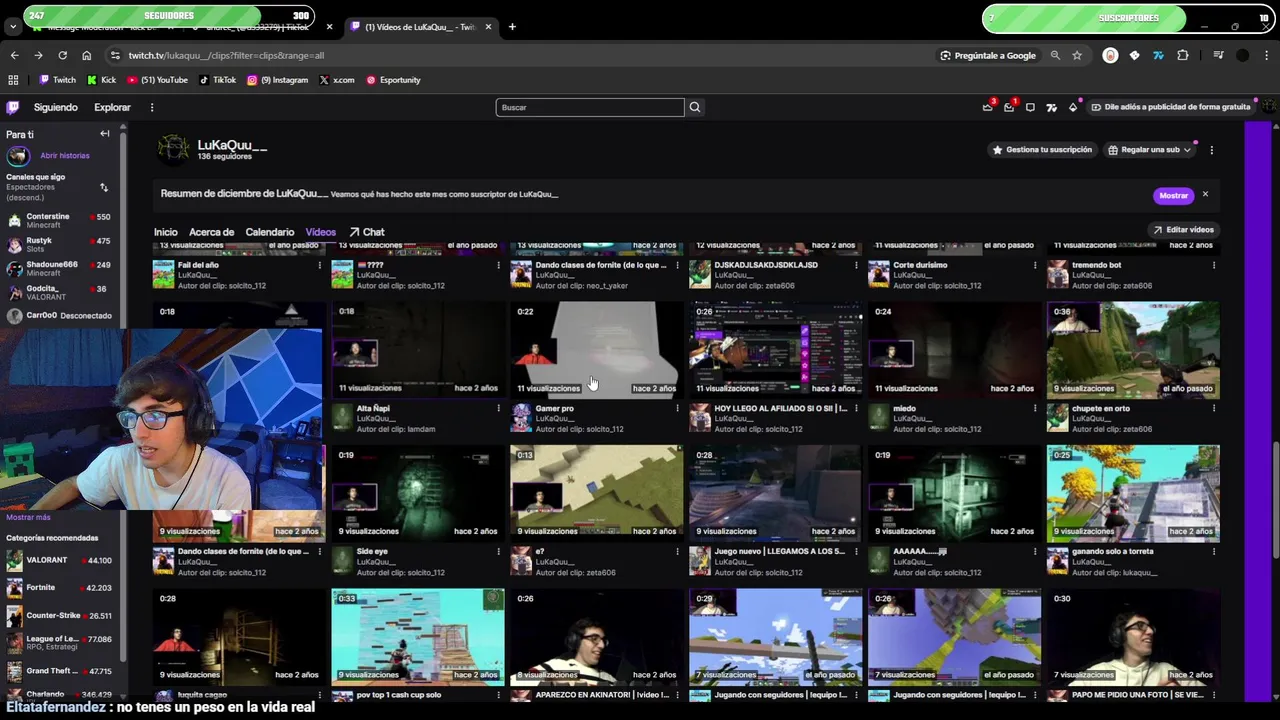Switch to the Acerca de tab
The image size is (1280, 720).
211,232
